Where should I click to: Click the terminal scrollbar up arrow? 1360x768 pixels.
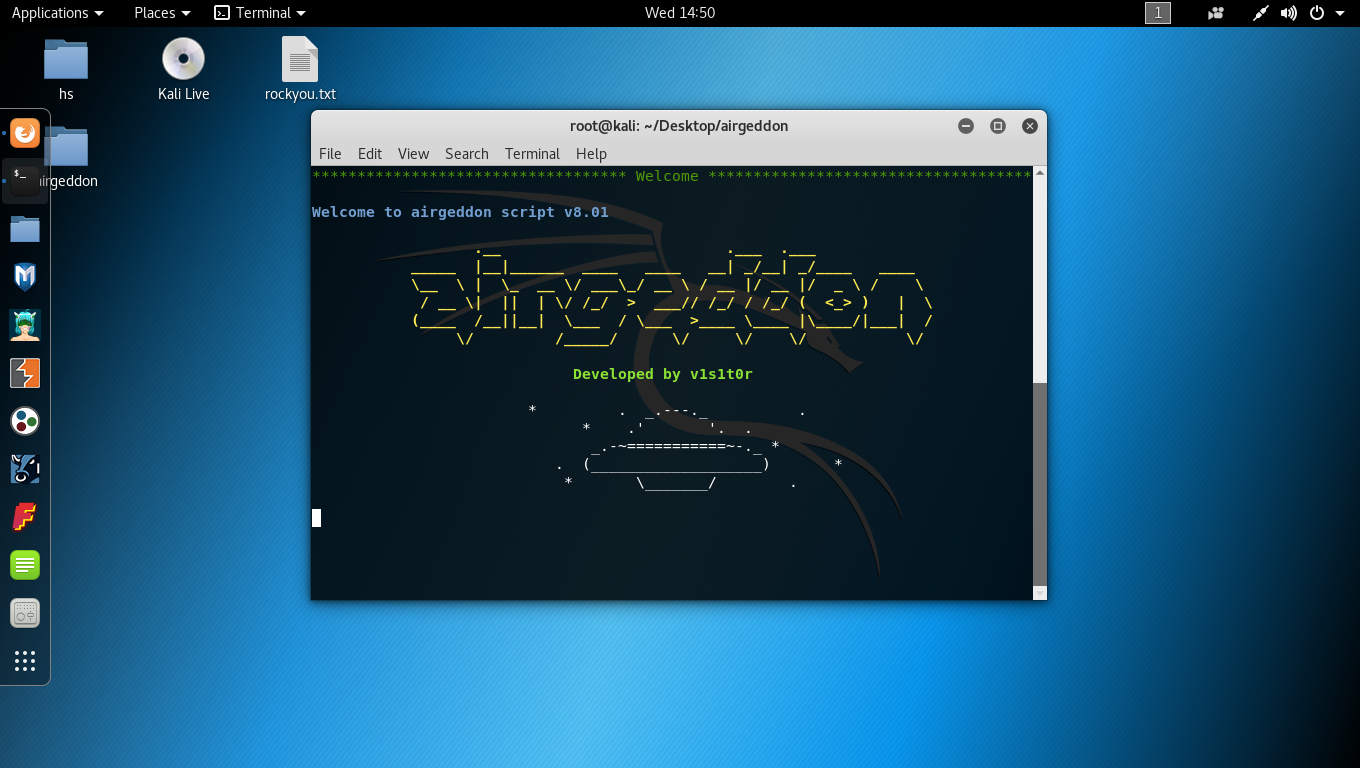(1040, 174)
